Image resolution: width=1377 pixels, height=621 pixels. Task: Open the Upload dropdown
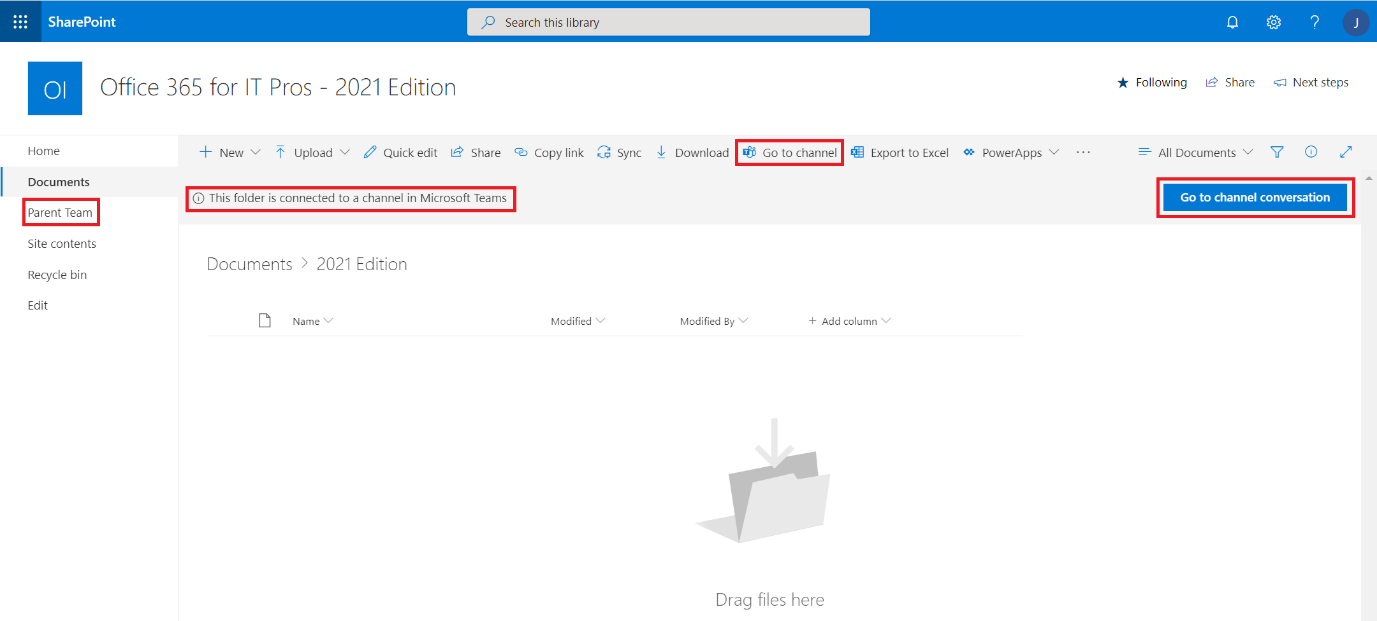click(312, 153)
